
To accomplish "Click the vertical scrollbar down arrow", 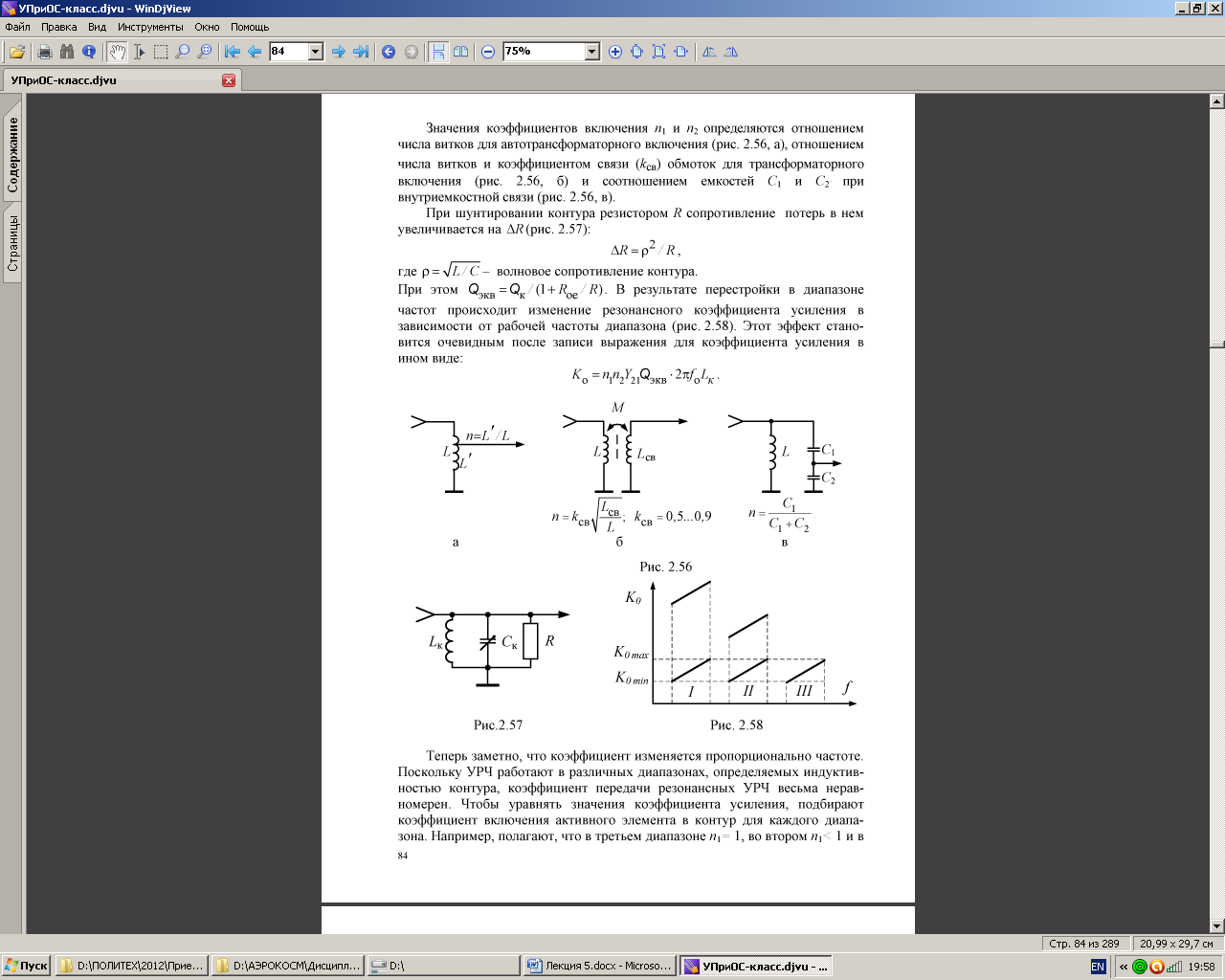I will point(1216,925).
